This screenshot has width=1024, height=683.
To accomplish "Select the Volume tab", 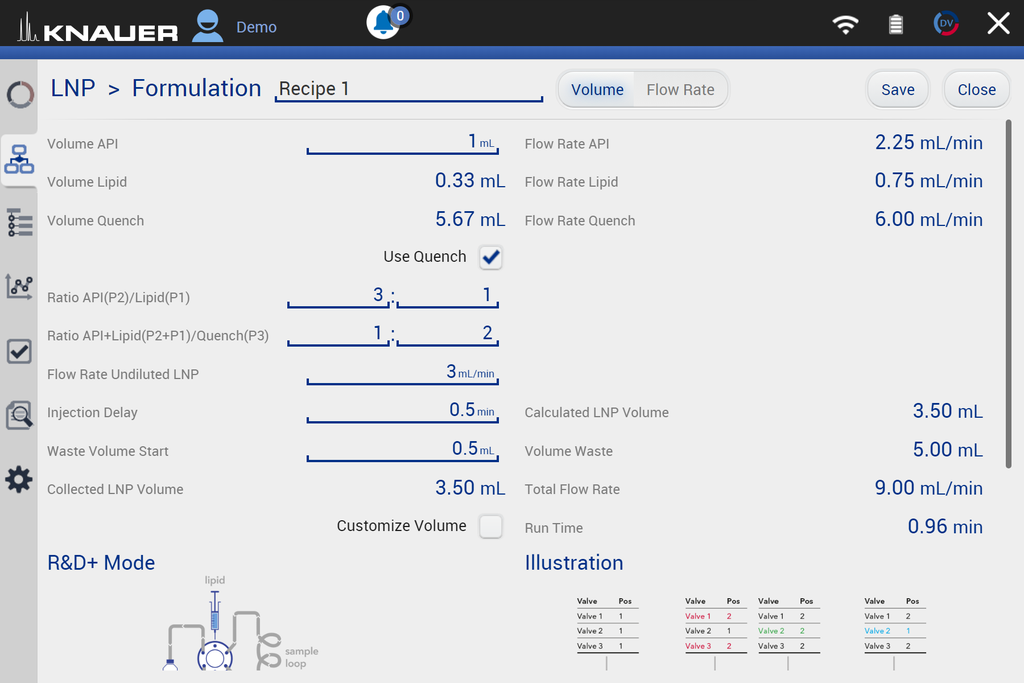I will click(597, 90).
